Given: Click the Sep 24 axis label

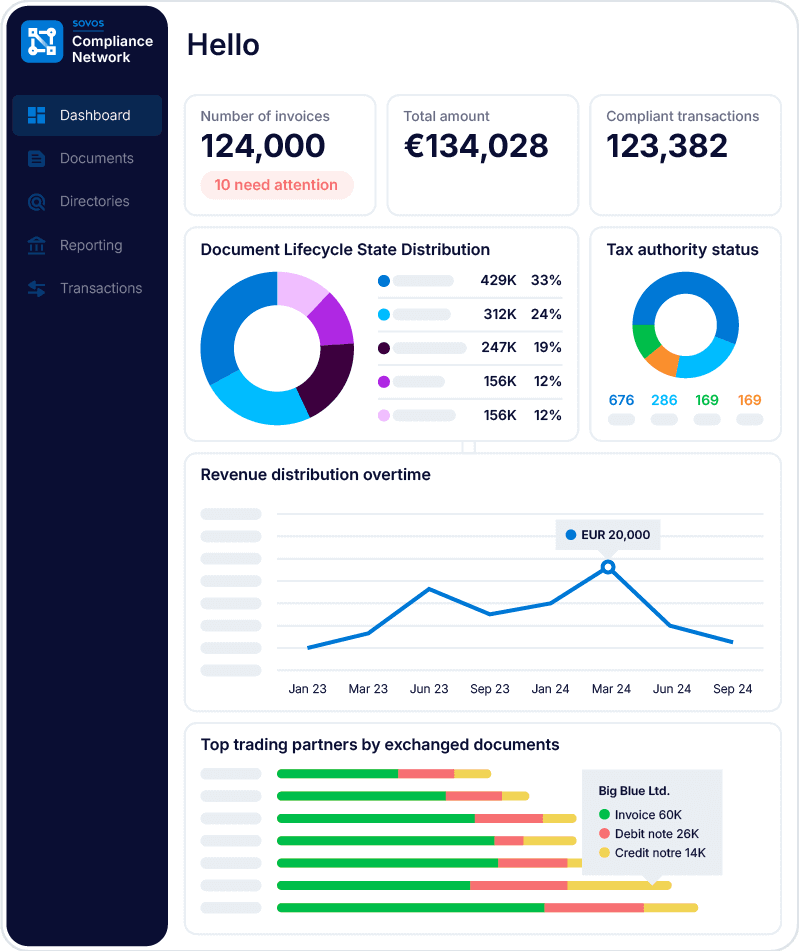Looking at the screenshot, I should [x=732, y=689].
